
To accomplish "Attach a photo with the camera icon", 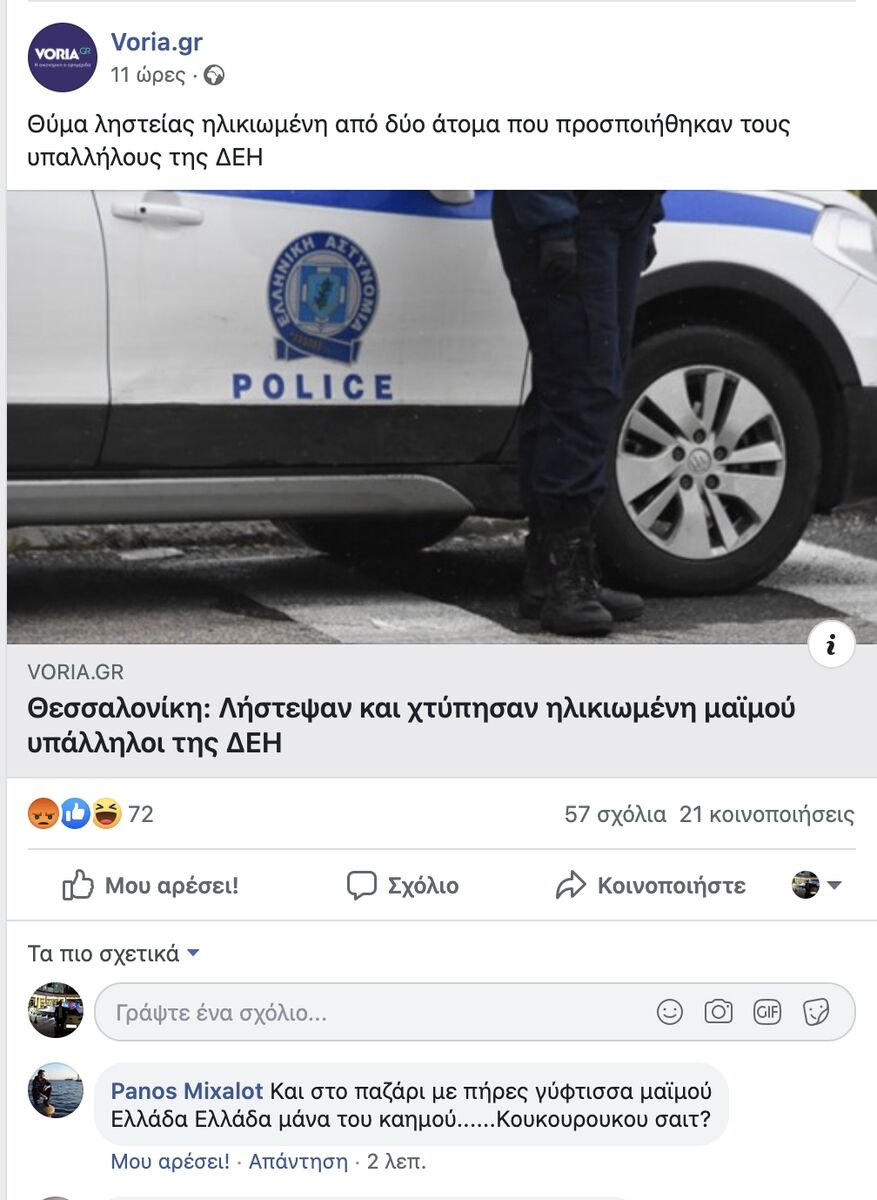I will pyautogui.click(x=718, y=1012).
